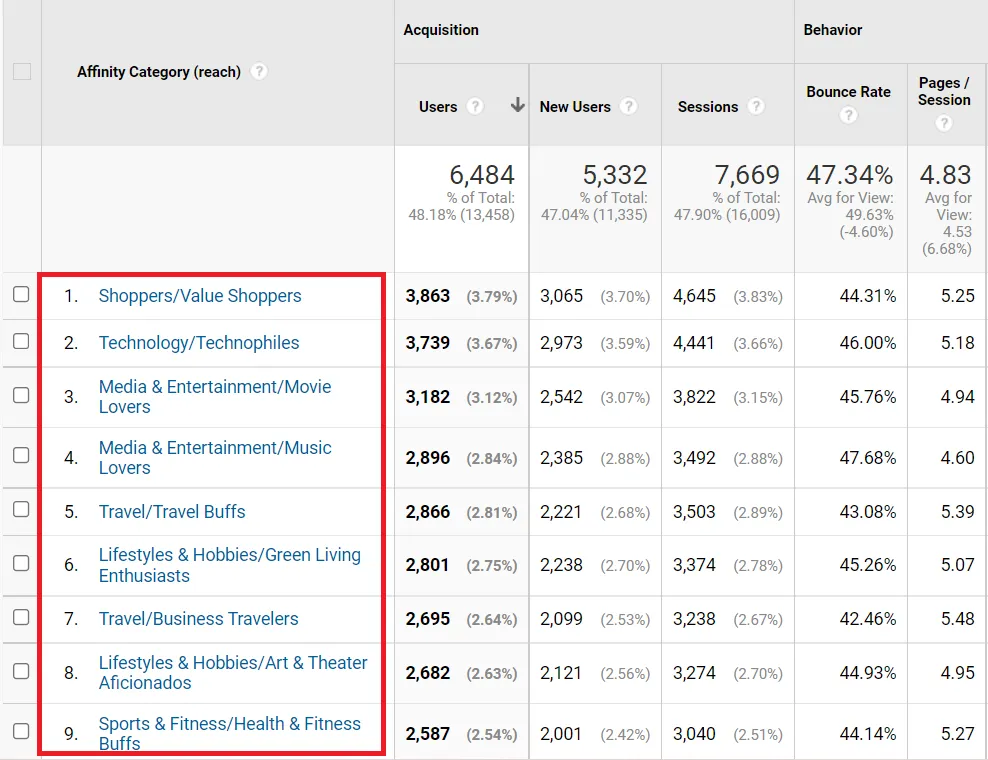This screenshot has width=988, height=760.
Task: Click the Sessions column help icon
Action: (x=756, y=107)
